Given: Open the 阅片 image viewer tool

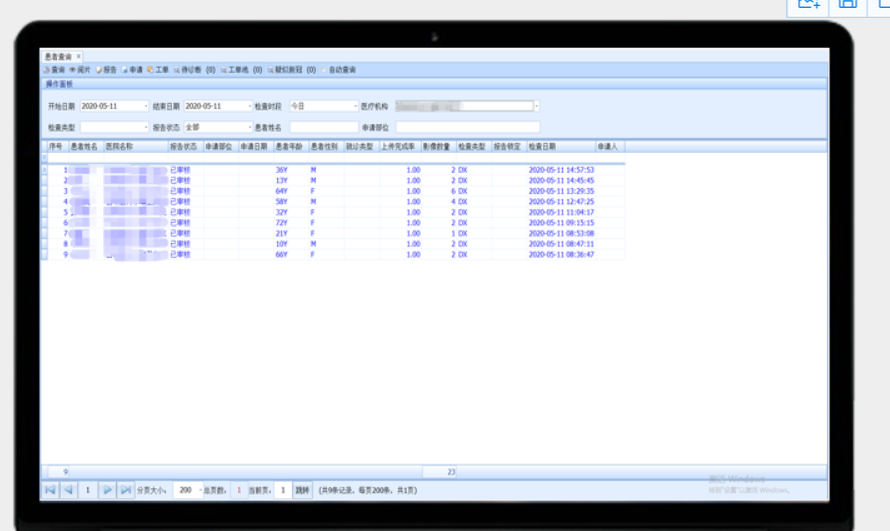Looking at the screenshot, I should click(x=80, y=70).
